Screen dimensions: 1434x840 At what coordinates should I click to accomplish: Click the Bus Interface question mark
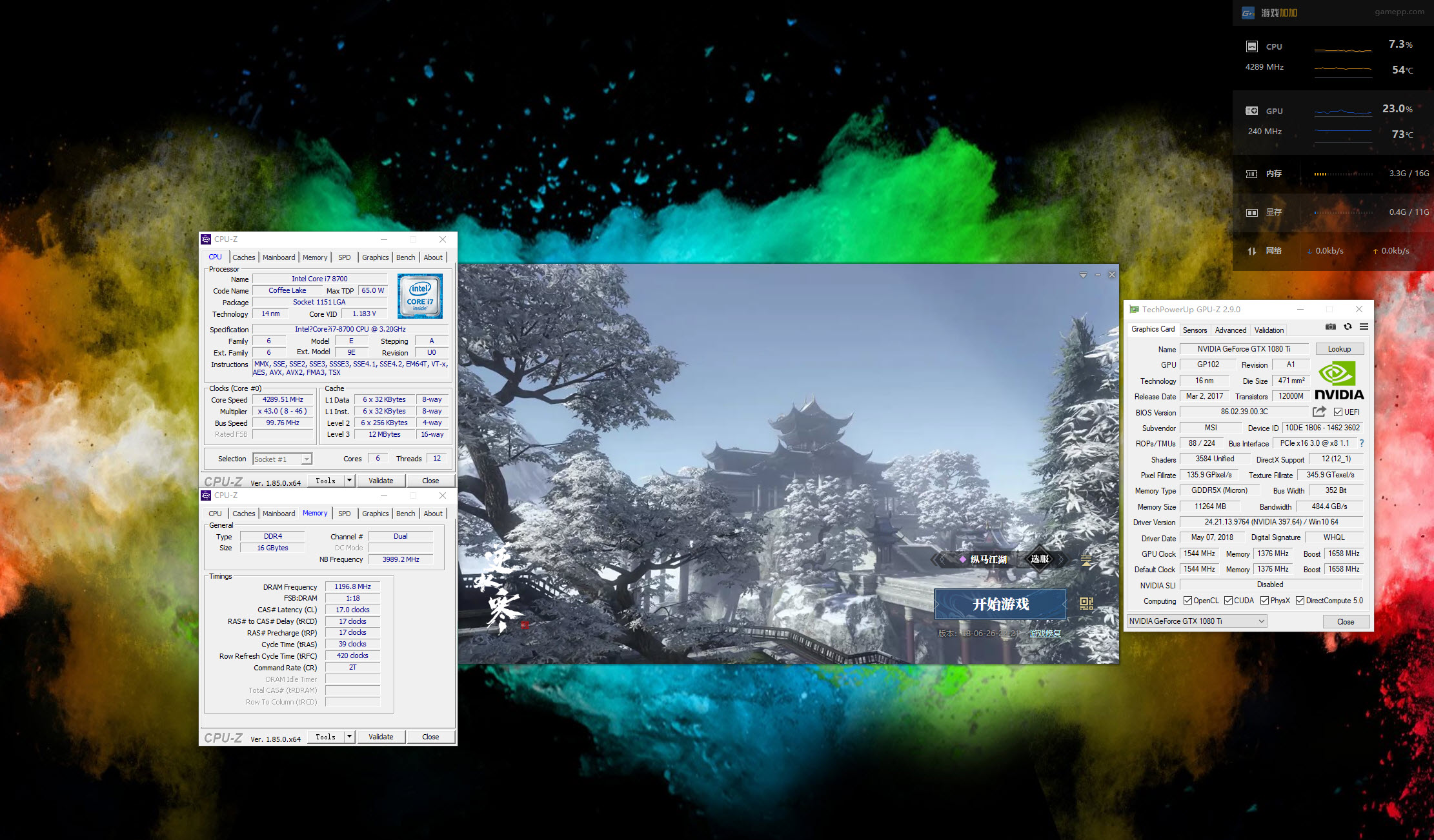1361,443
